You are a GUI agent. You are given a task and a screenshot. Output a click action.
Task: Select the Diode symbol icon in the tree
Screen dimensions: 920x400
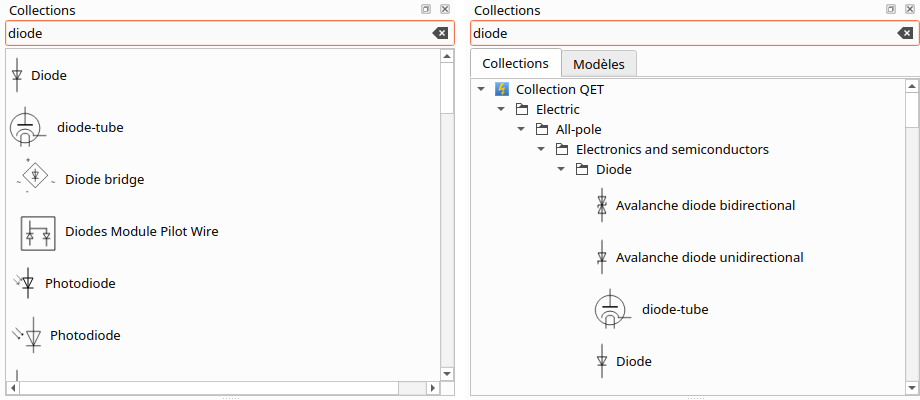(601, 361)
